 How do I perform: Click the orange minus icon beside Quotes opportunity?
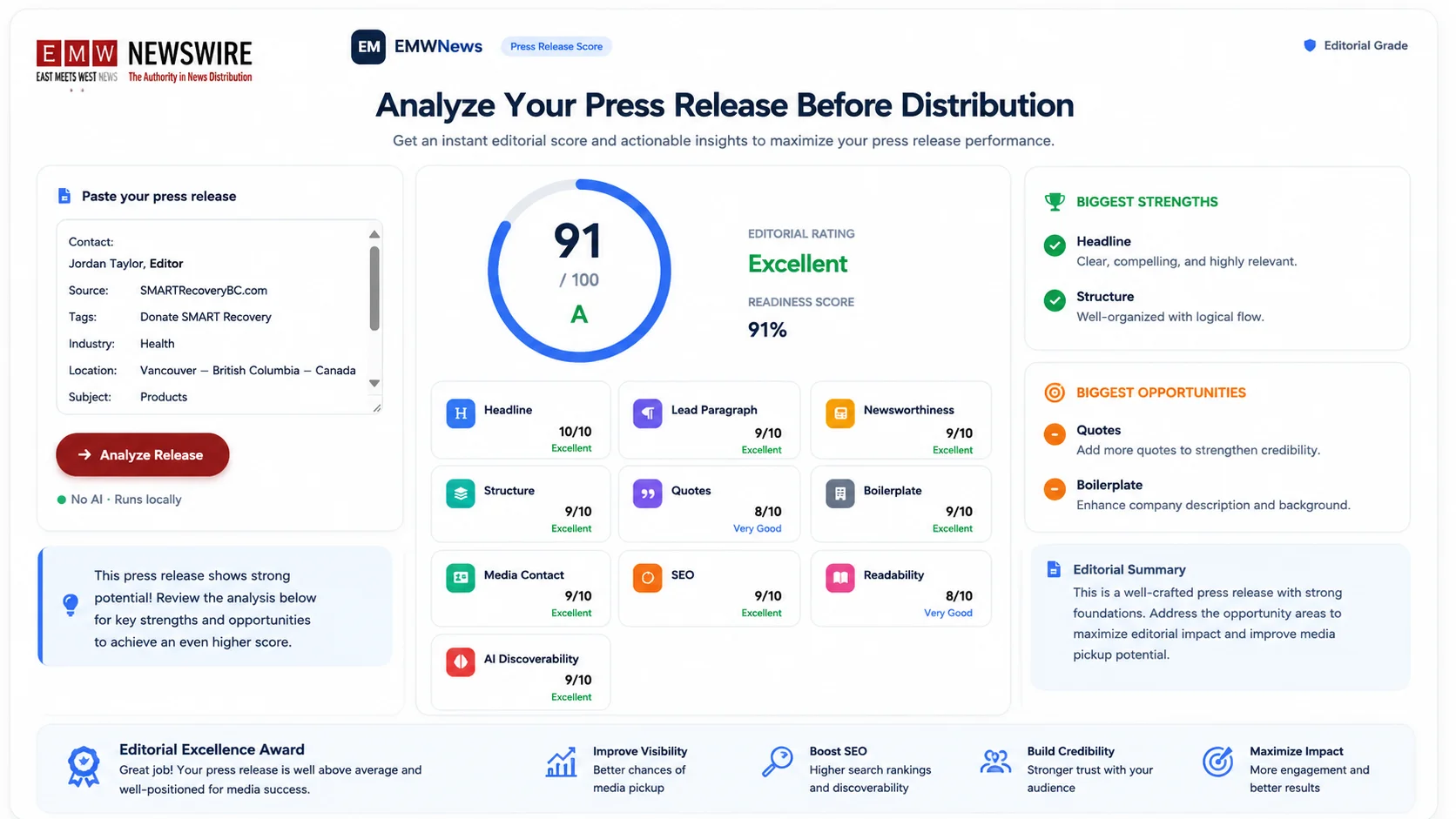tap(1055, 433)
